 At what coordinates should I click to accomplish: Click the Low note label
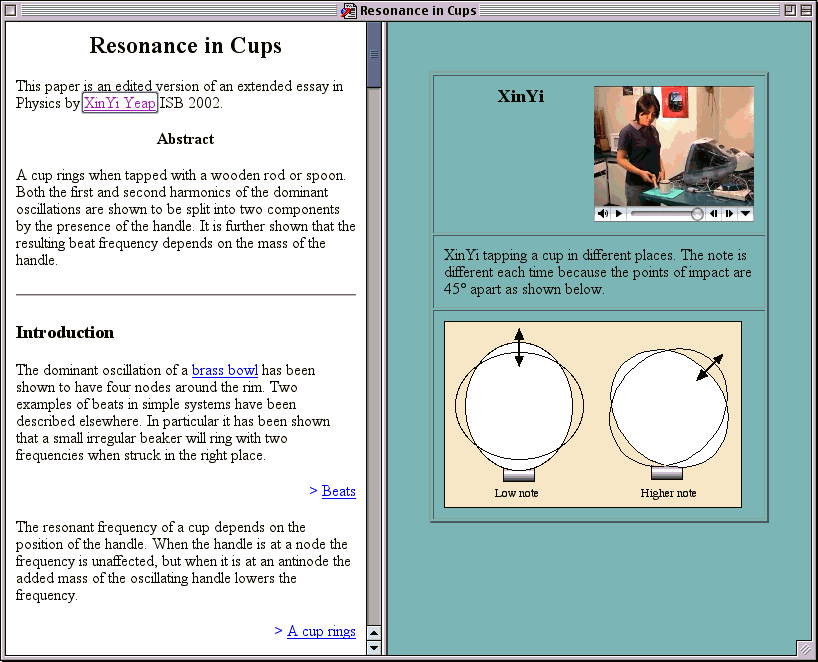(x=516, y=493)
